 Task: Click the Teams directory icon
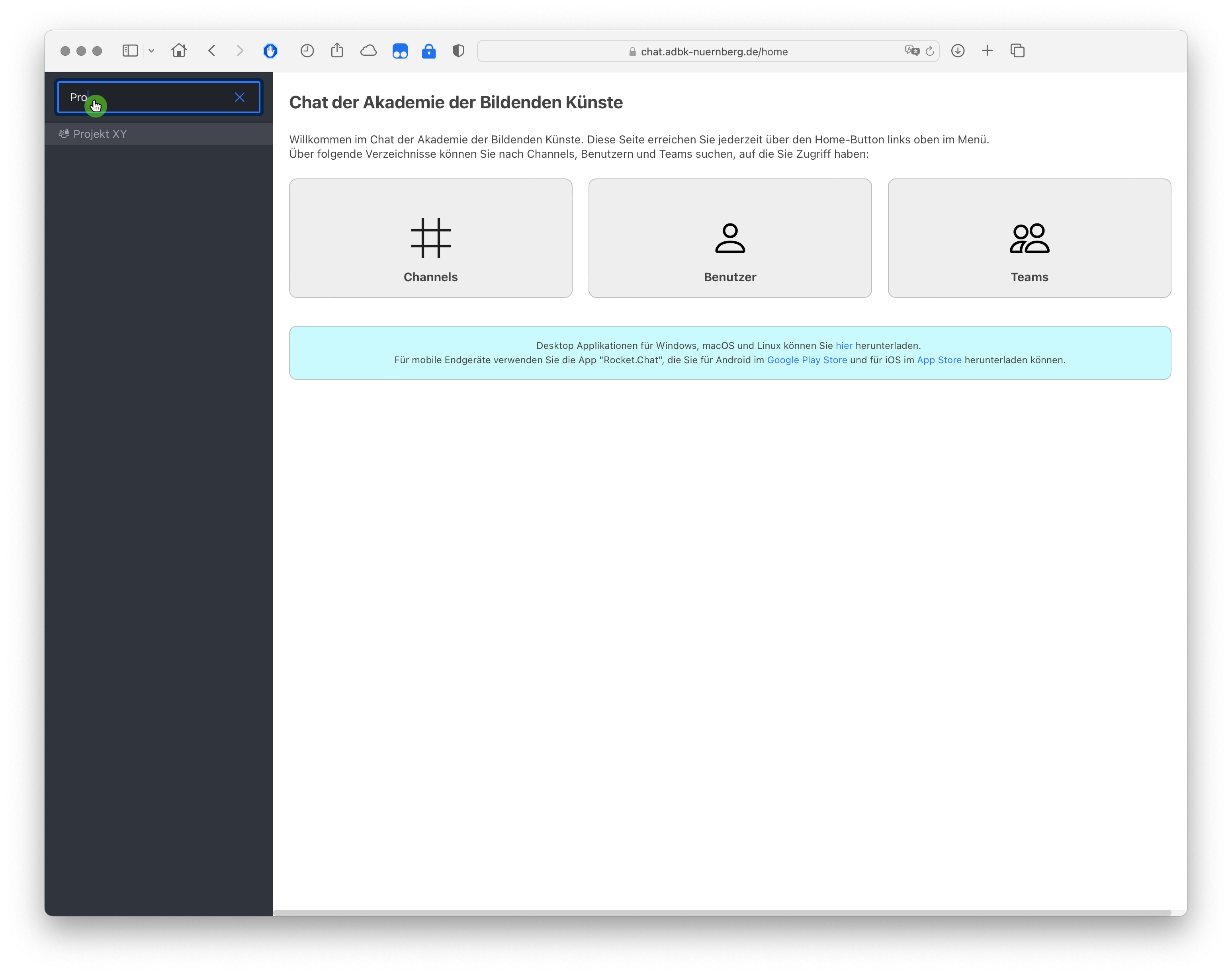(1029, 237)
